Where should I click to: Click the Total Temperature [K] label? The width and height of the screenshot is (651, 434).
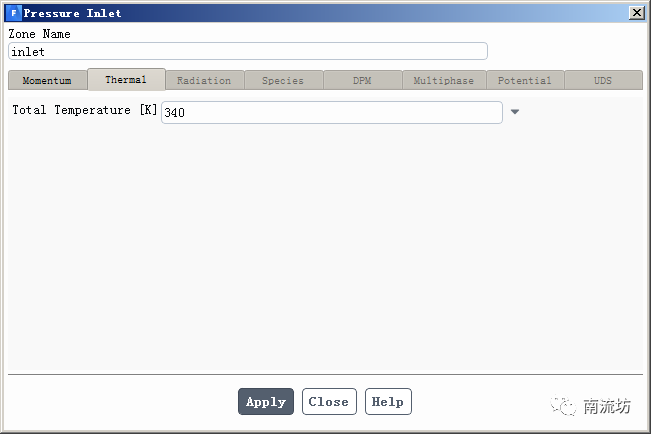(84, 110)
